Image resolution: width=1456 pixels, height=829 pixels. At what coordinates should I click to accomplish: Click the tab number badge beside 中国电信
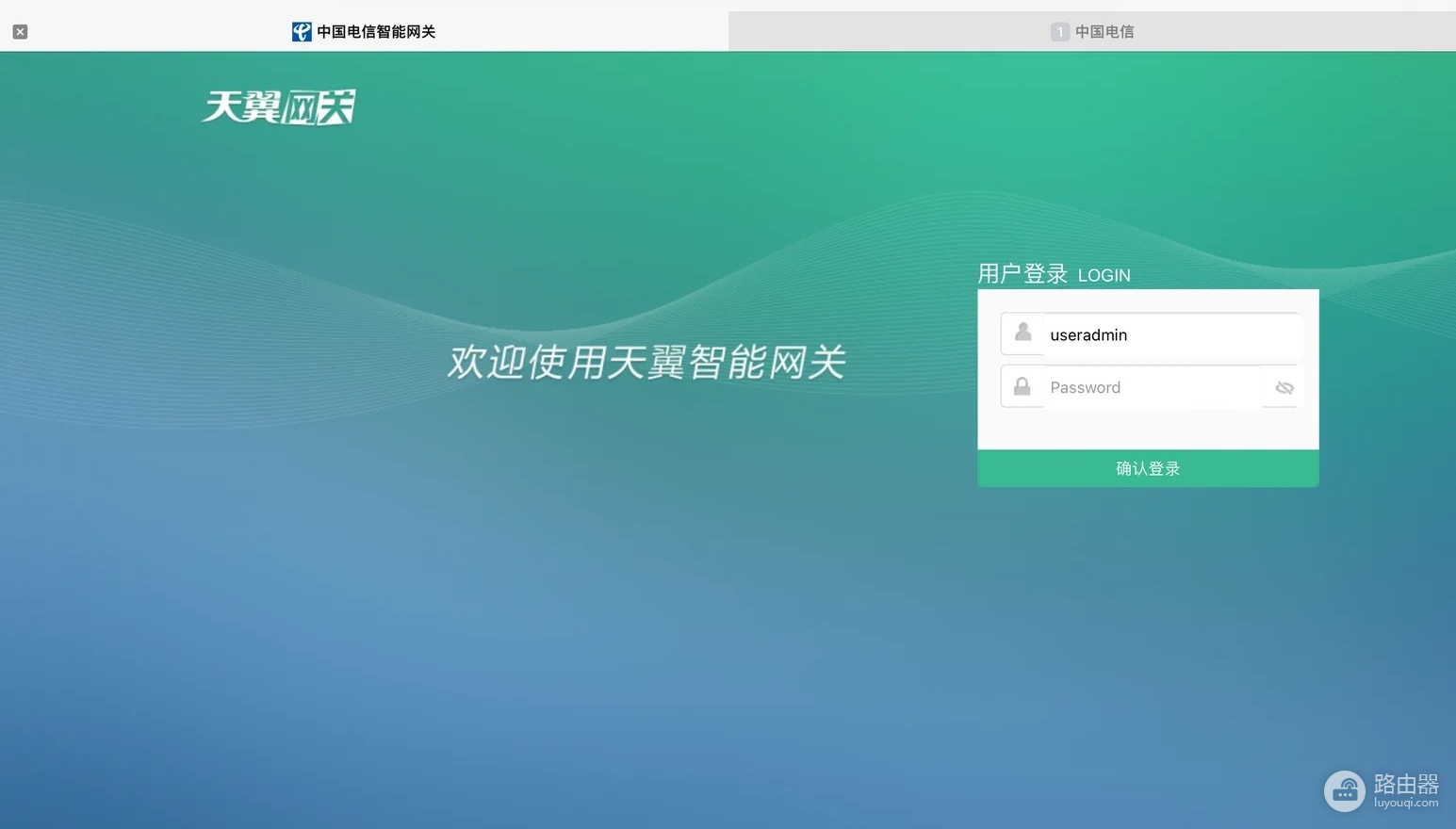point(1060,32)
